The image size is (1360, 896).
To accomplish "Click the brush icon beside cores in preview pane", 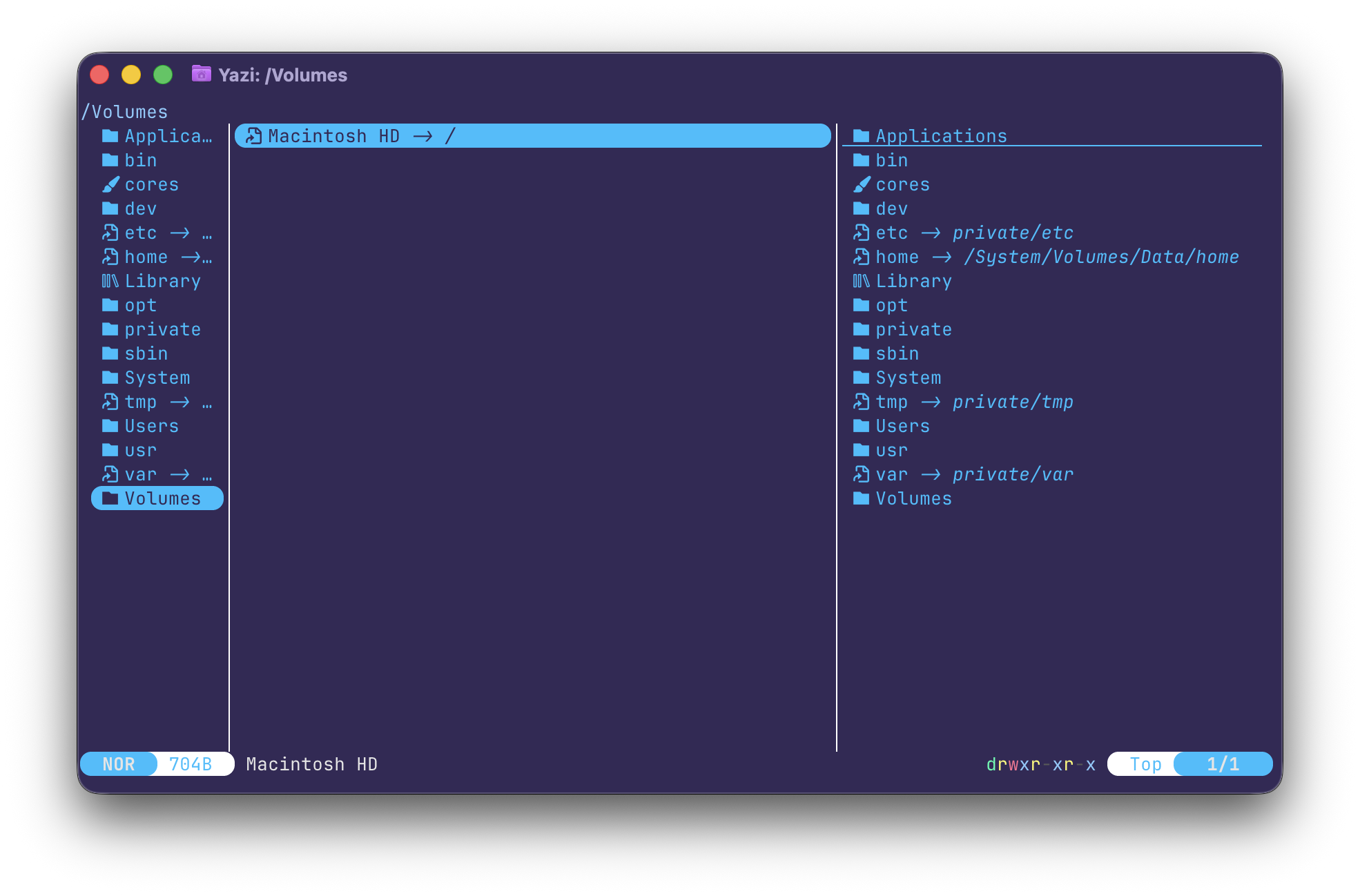I will [x=862, y=184].
